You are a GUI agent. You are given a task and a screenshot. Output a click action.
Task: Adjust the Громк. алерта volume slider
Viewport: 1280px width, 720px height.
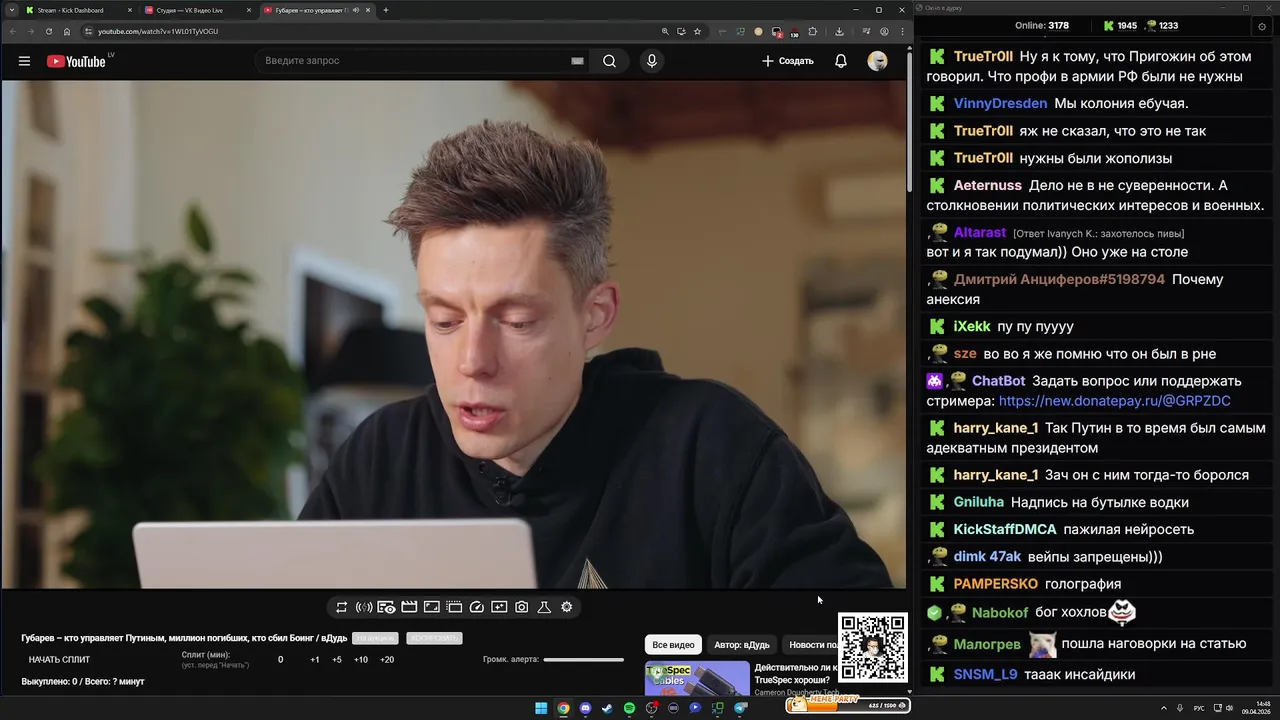point(583,659)
